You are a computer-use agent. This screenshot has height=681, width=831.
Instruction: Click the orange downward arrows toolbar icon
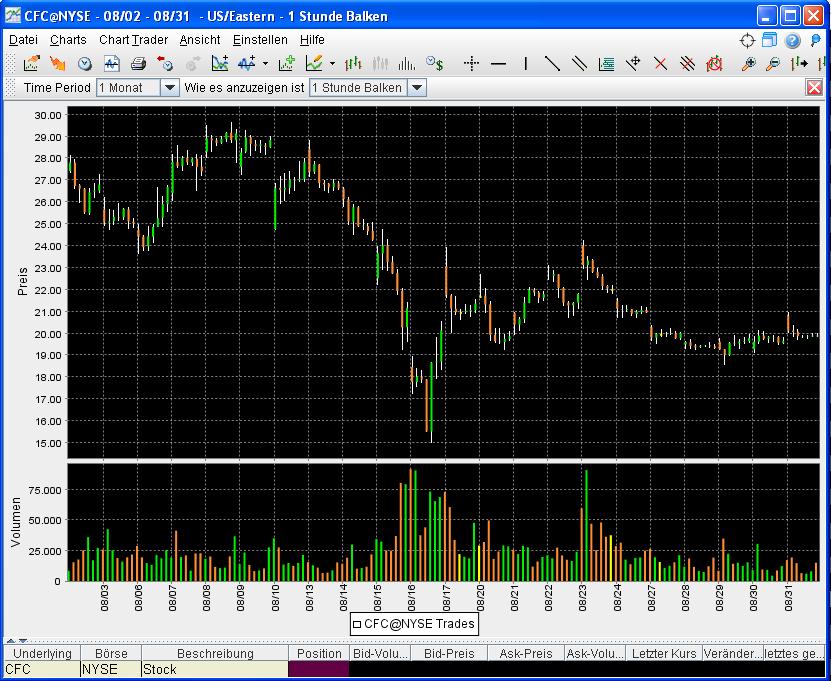(x=58, y=64)
